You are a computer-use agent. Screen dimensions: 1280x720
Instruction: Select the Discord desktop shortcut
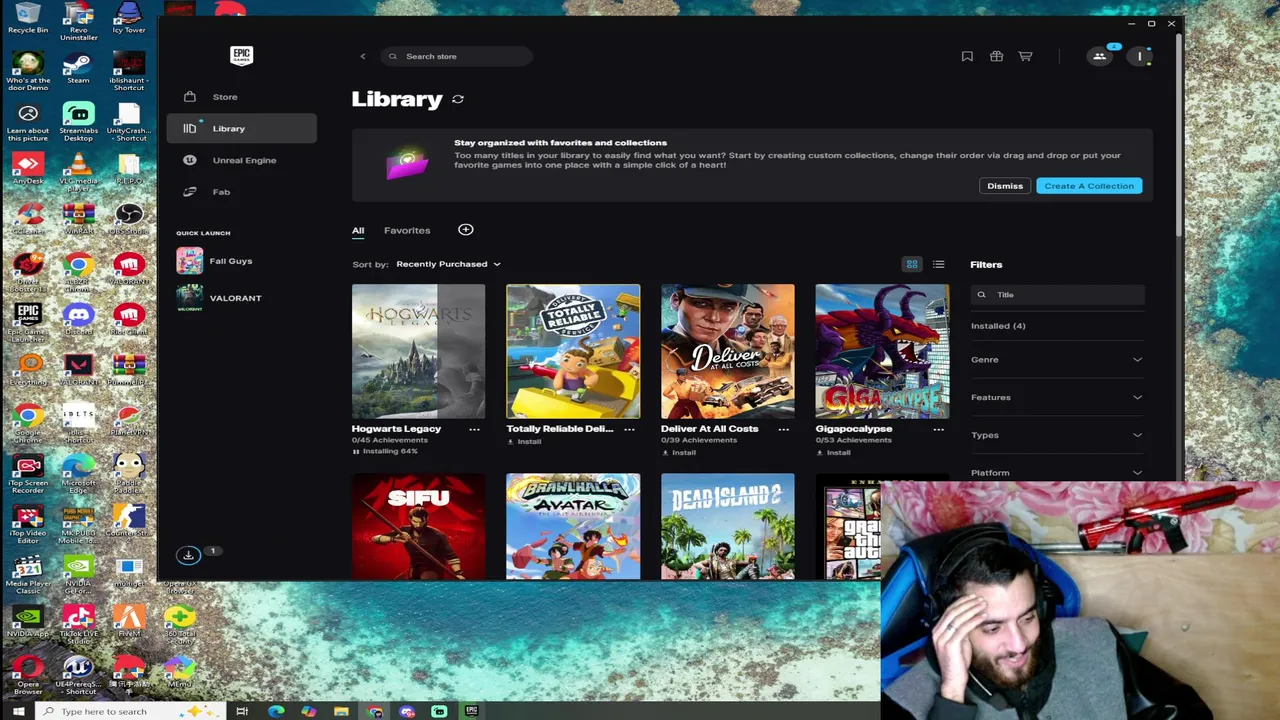pyautogui.click(x=78, y=320)
